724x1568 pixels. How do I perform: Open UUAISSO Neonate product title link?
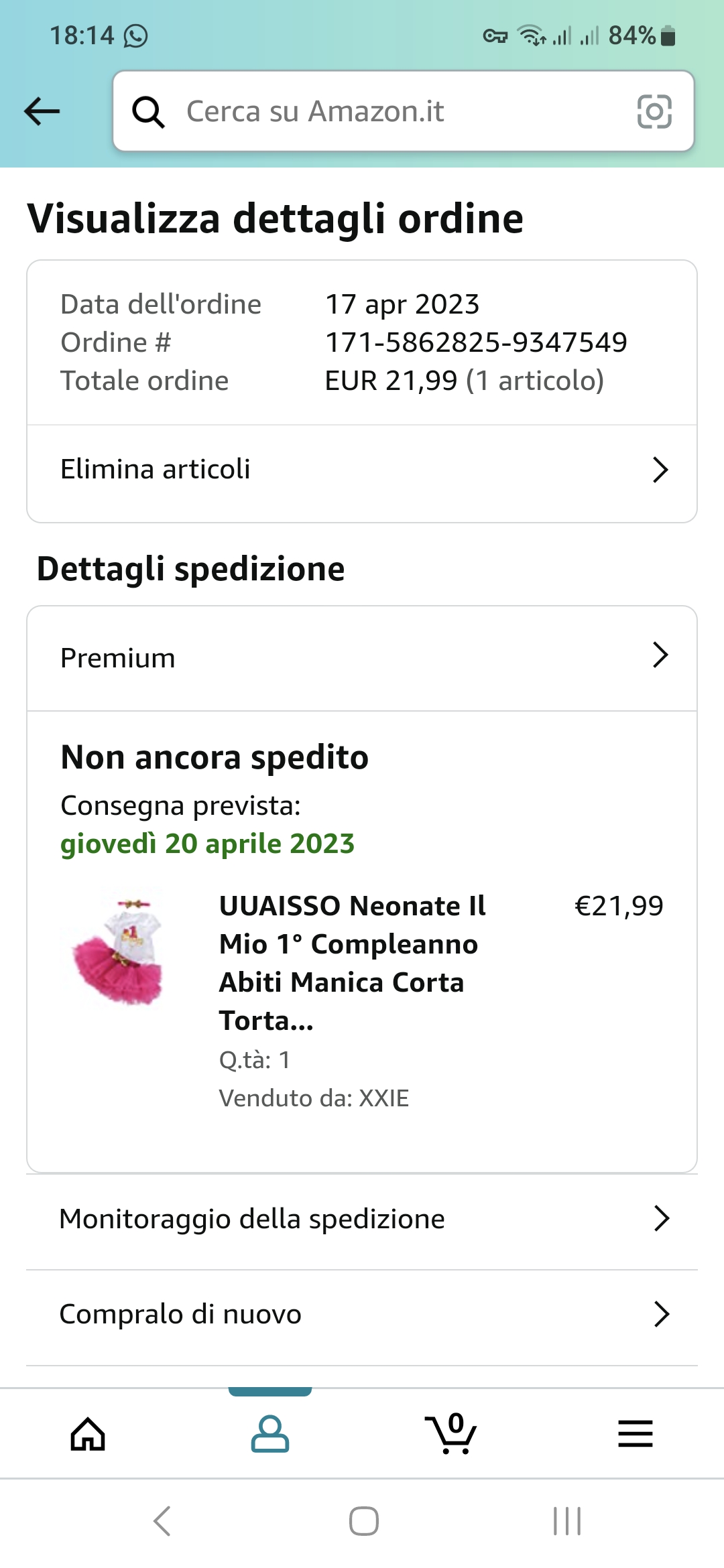point(352,963)
